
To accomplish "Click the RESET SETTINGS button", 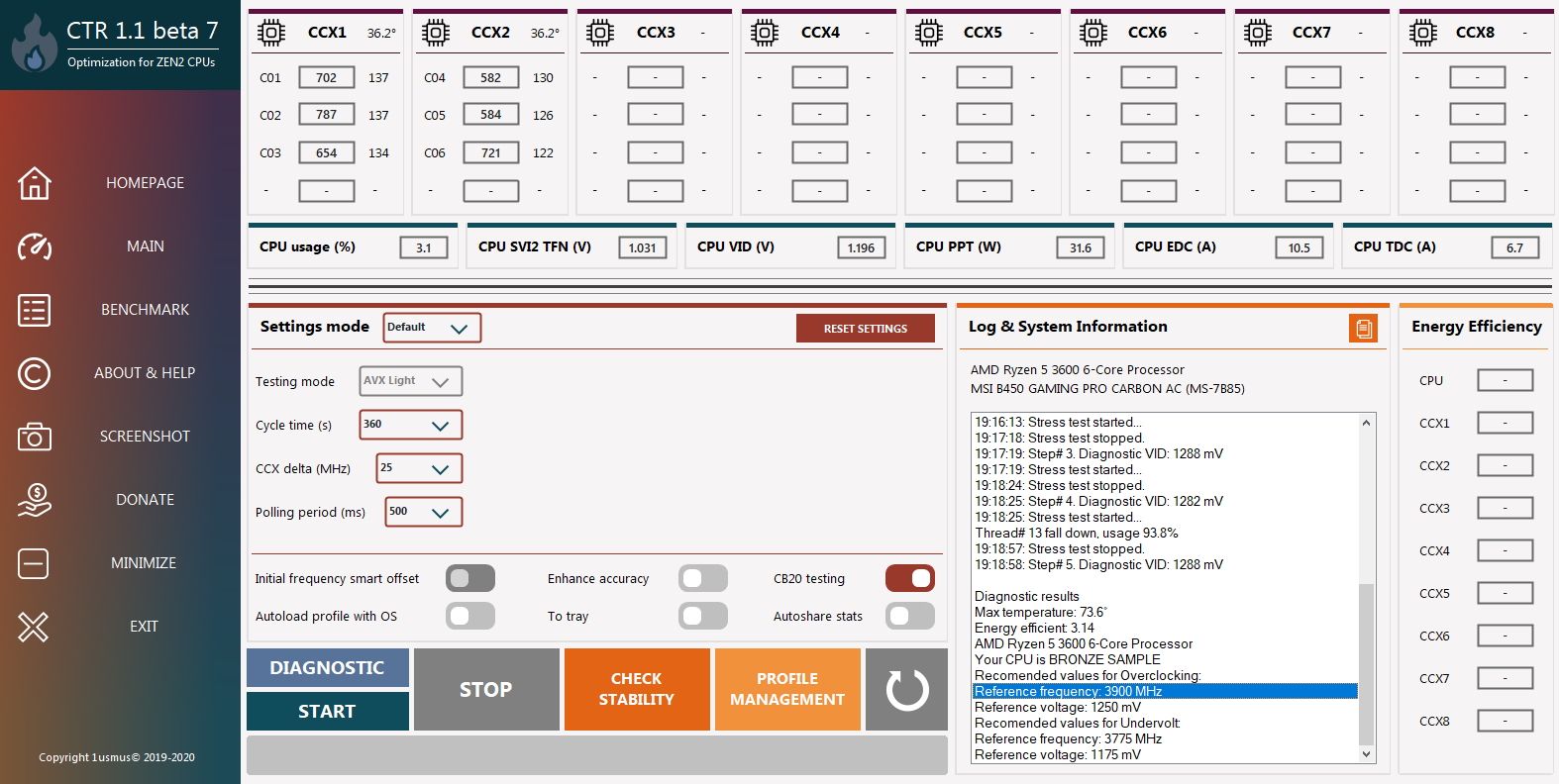I will click(866, 329).
